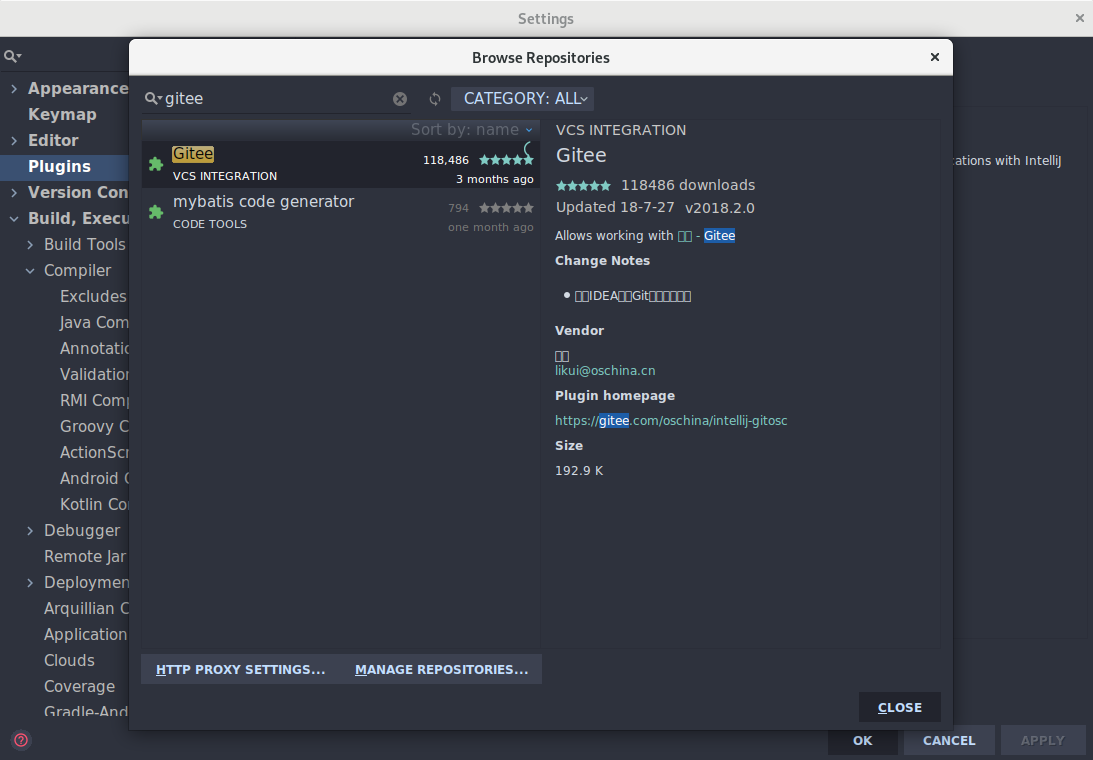Screen dimensions: 1093x760
Task: Select Android Compilers settings item
Action: coord(94,478)
